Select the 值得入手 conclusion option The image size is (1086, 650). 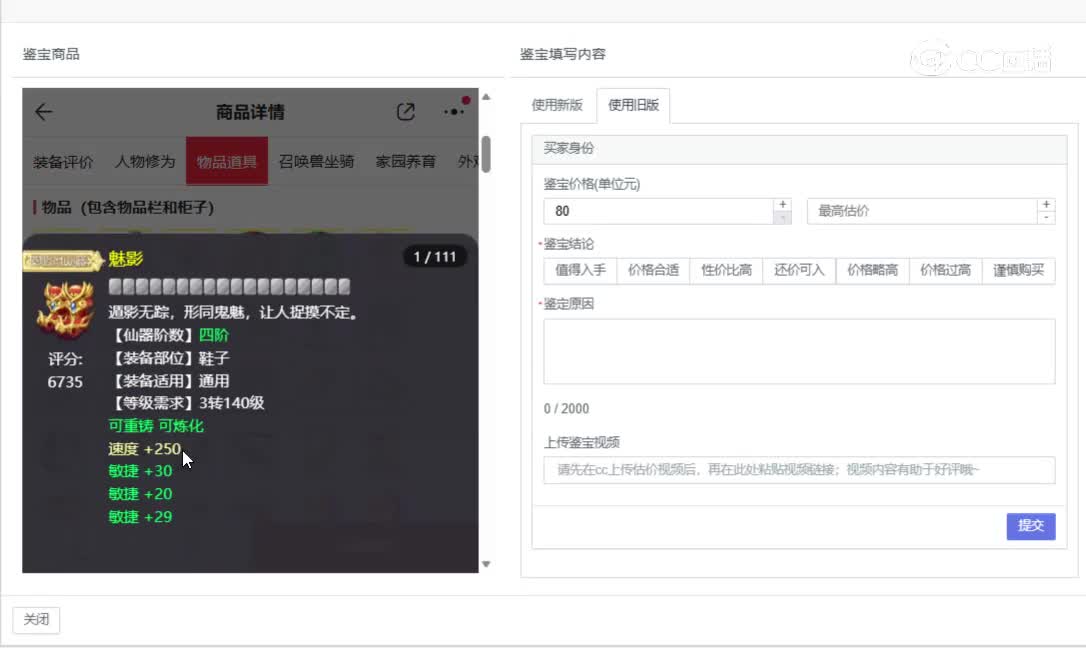[580, 270]
